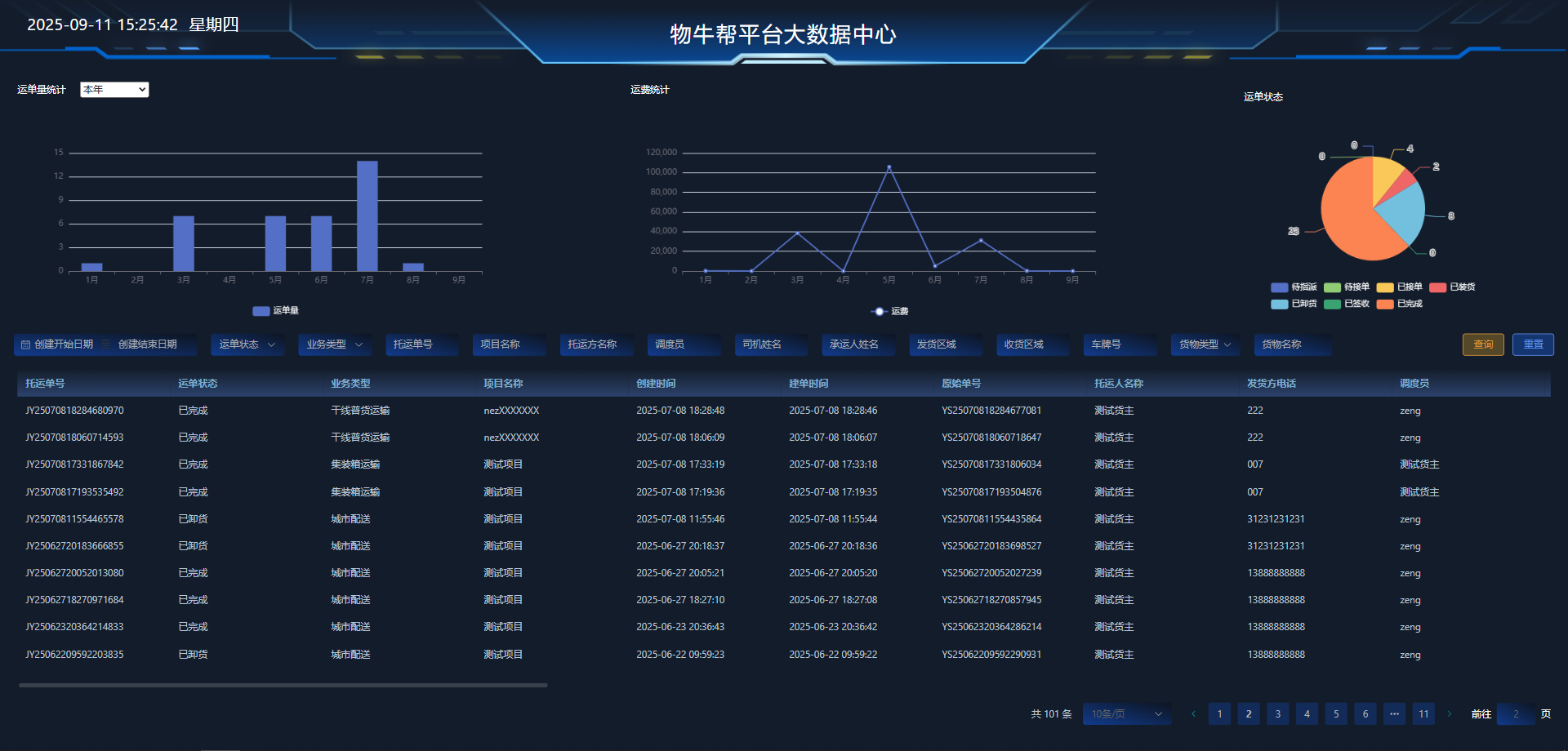Toggle 已接单 series in pie chart legend

(x=1385, y=287)
